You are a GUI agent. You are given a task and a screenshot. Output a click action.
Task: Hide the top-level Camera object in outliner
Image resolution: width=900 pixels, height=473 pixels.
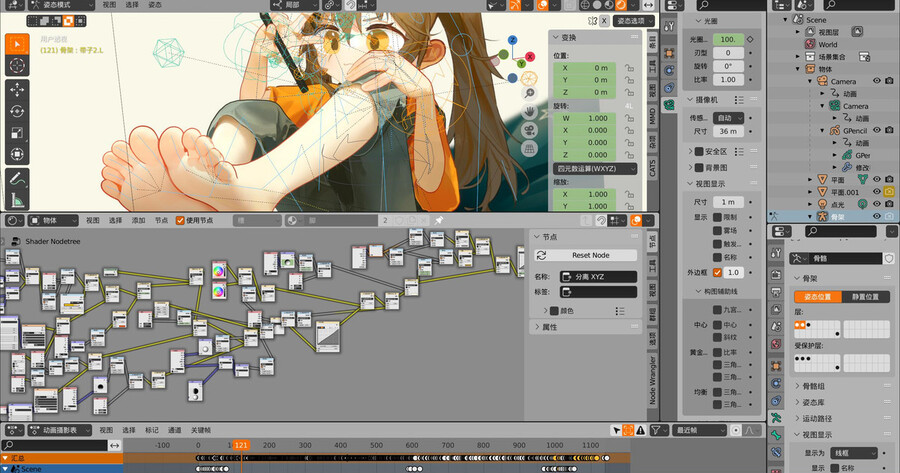coord(876,81)
